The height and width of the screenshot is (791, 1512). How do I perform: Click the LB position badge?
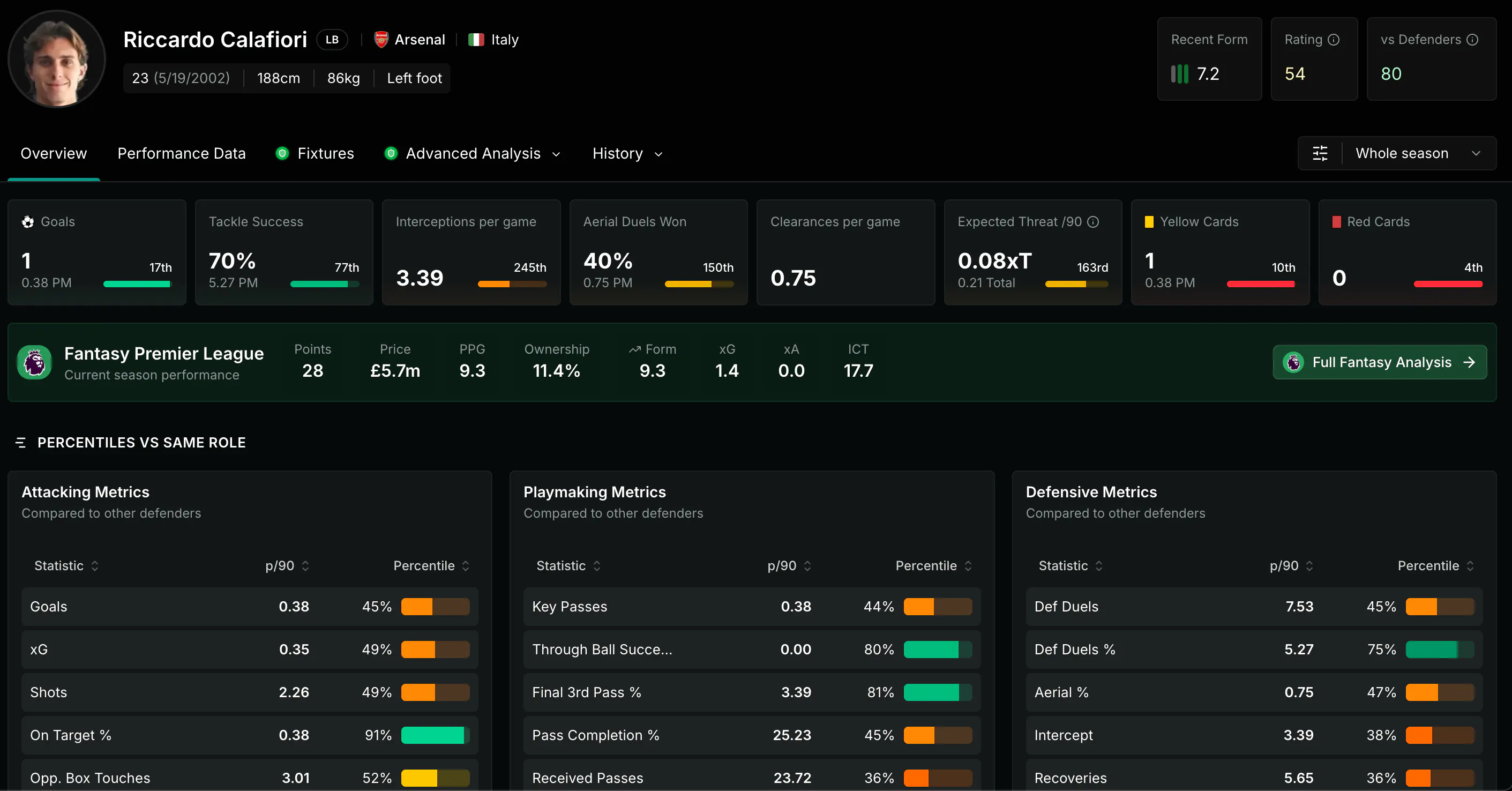click(332, 39)
